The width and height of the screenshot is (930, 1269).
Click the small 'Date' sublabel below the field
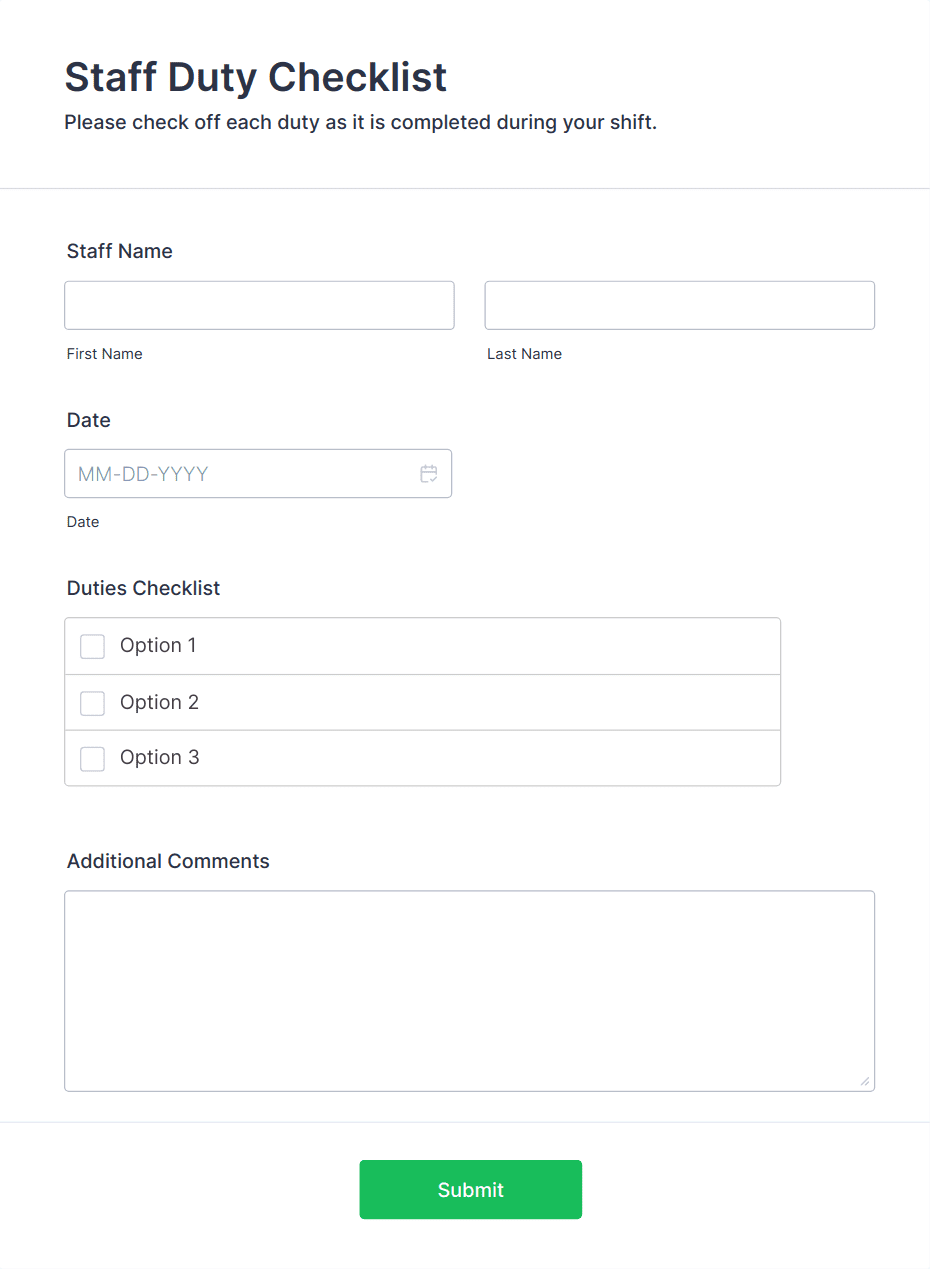click(83, 522)
